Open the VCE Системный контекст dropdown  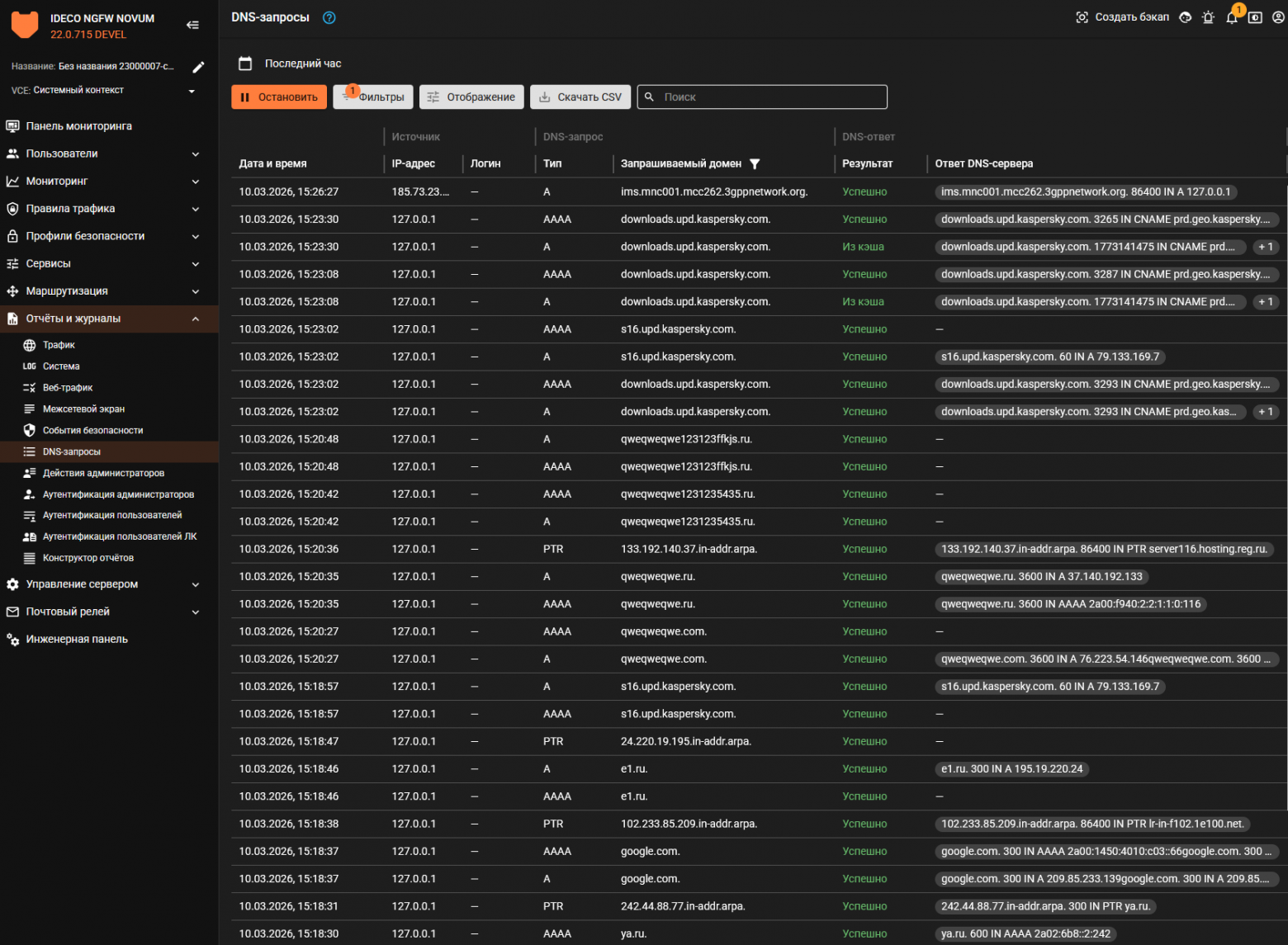[x=192, y=91]
